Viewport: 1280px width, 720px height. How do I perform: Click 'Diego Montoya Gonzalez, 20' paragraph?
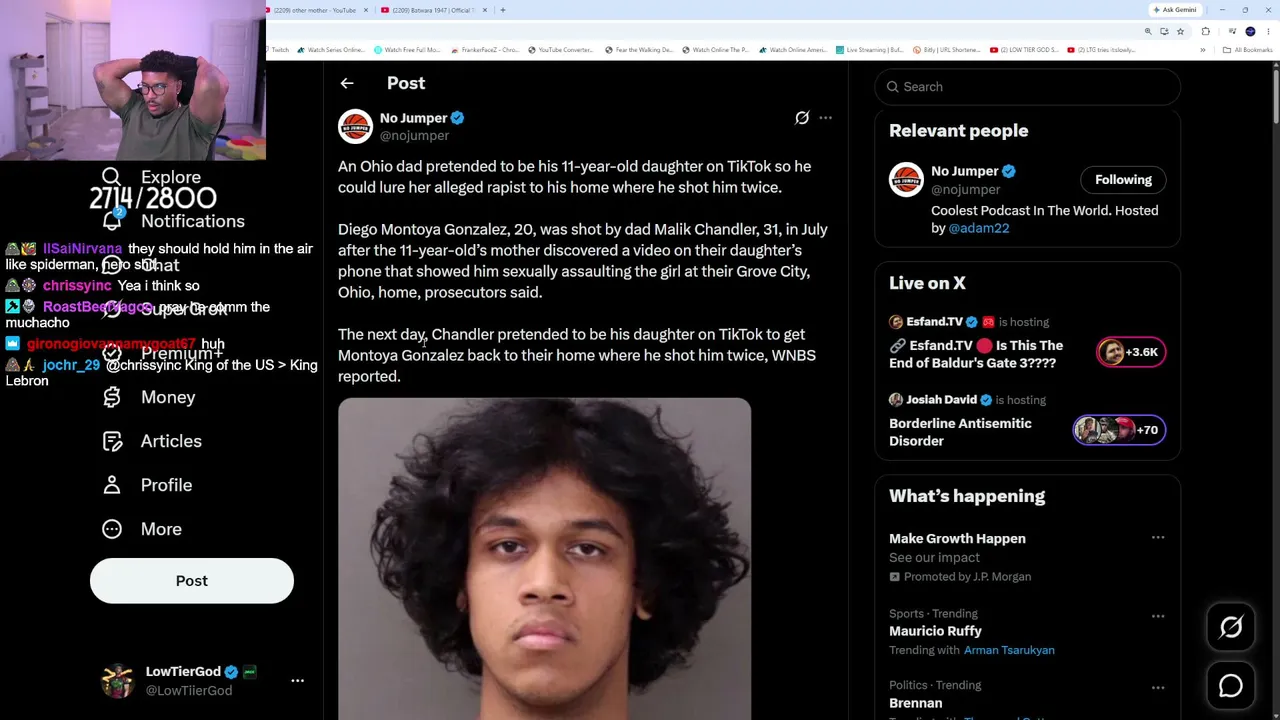pos(583,261)
